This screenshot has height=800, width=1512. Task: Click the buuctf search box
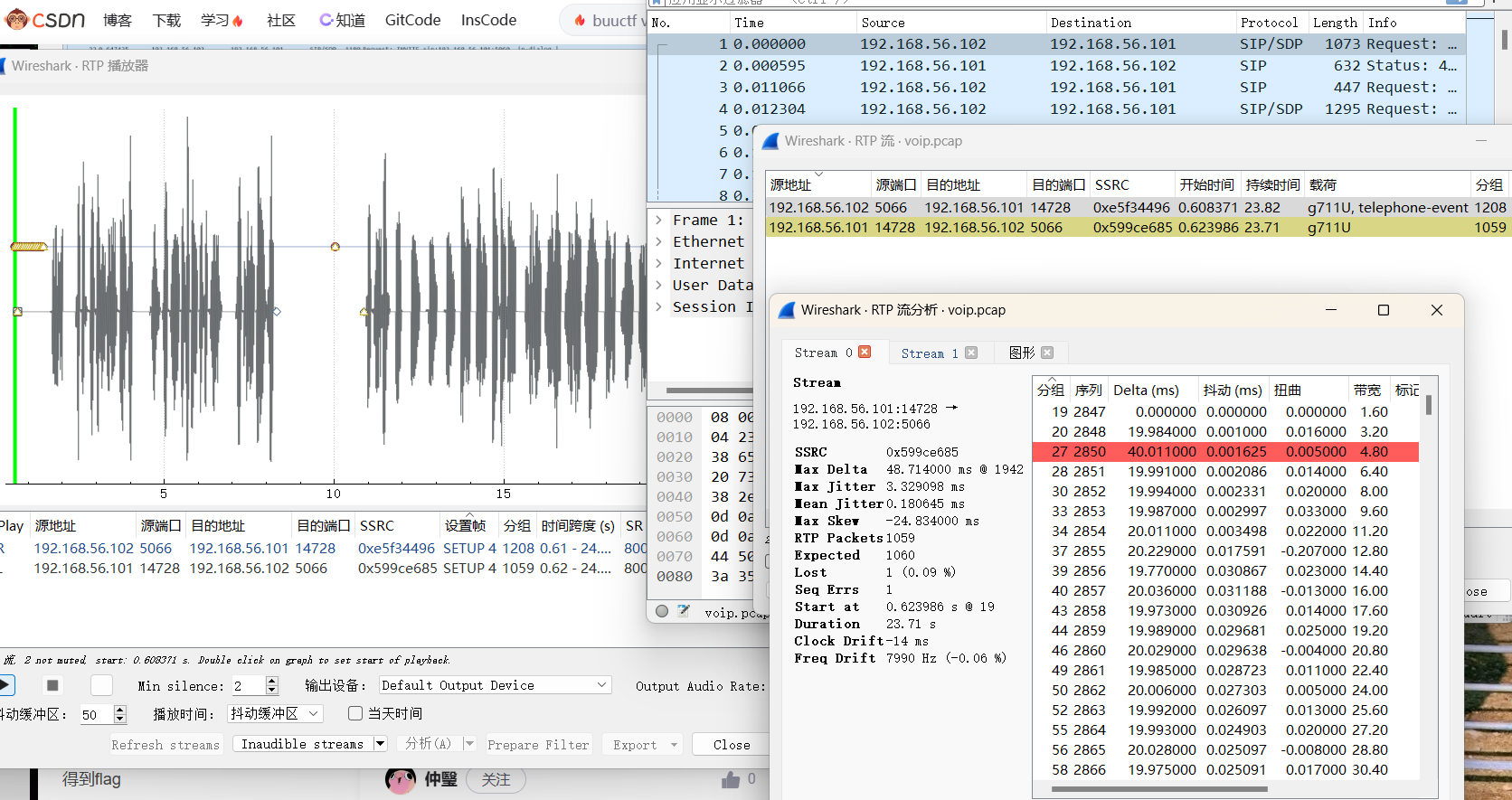pyautogui.click(x=604, y=20)
